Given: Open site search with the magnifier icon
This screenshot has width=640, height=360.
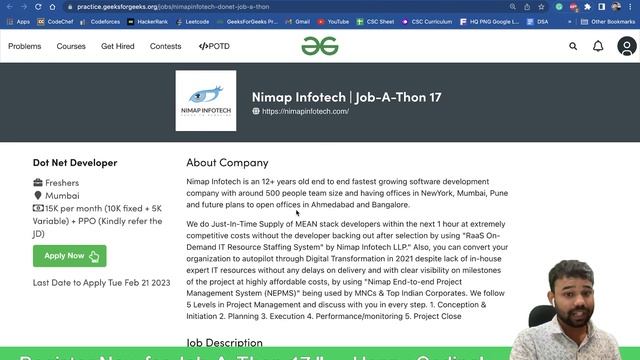Looking at the screenshot, I should pyautogui.click(x=573, y=46).
